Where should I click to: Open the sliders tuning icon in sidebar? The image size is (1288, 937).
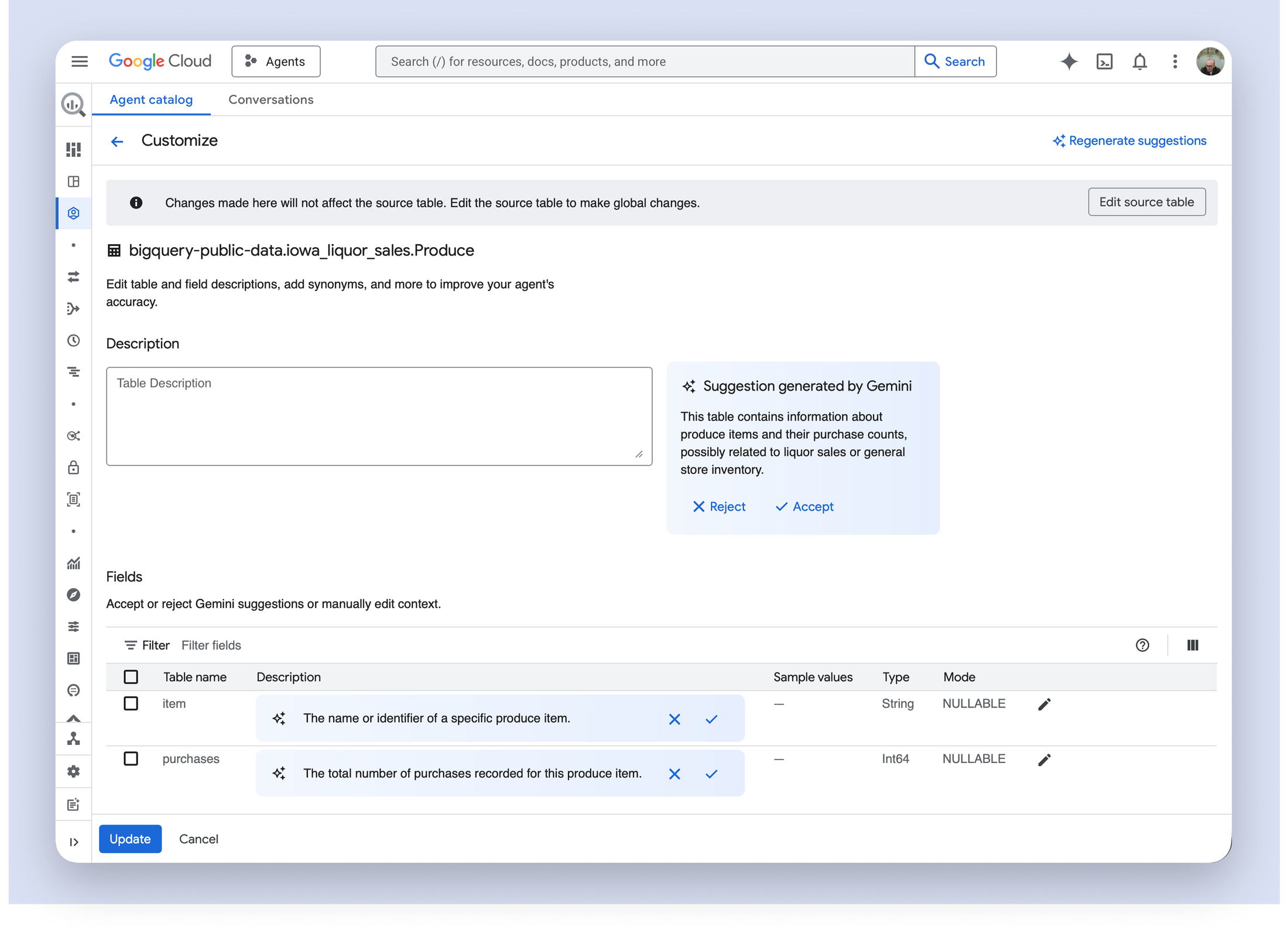73,627
